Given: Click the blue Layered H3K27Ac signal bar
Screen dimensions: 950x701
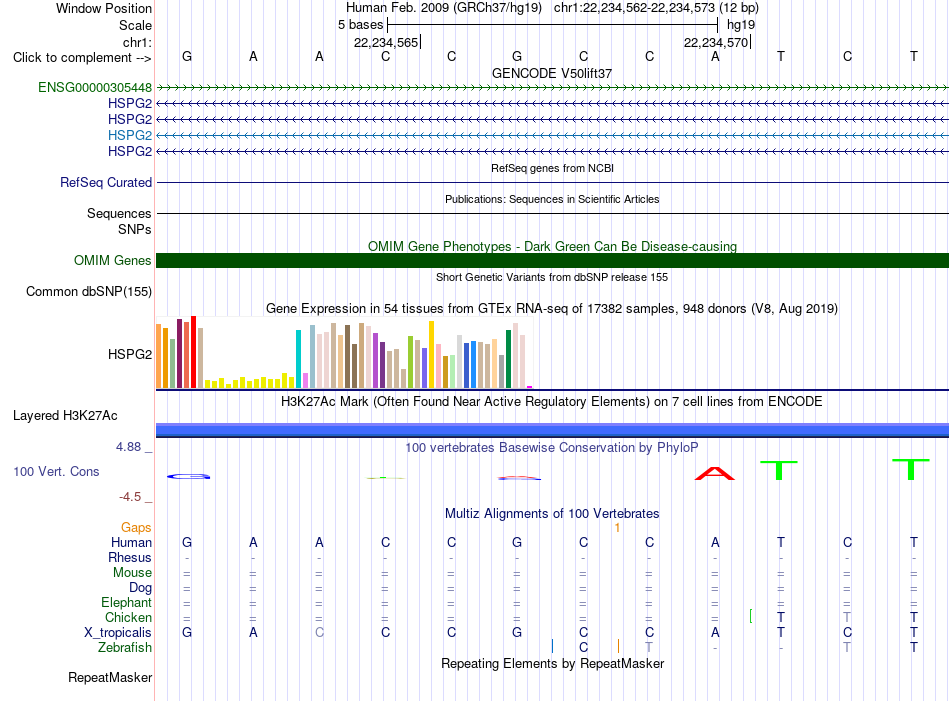Looking at the screenshot, I should (x=552, y=430).
